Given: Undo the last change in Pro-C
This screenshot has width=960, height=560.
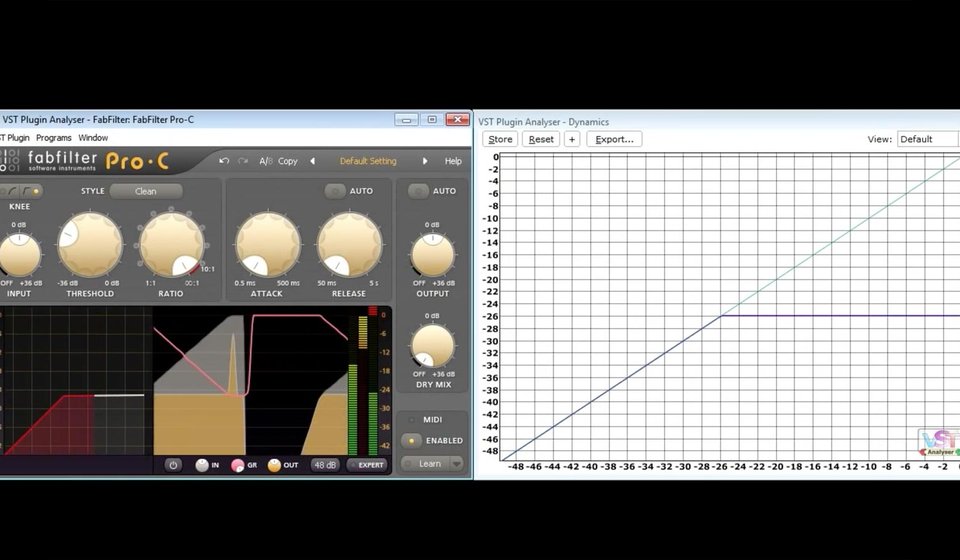Looking at the screenshot, I should coord(224,161).
